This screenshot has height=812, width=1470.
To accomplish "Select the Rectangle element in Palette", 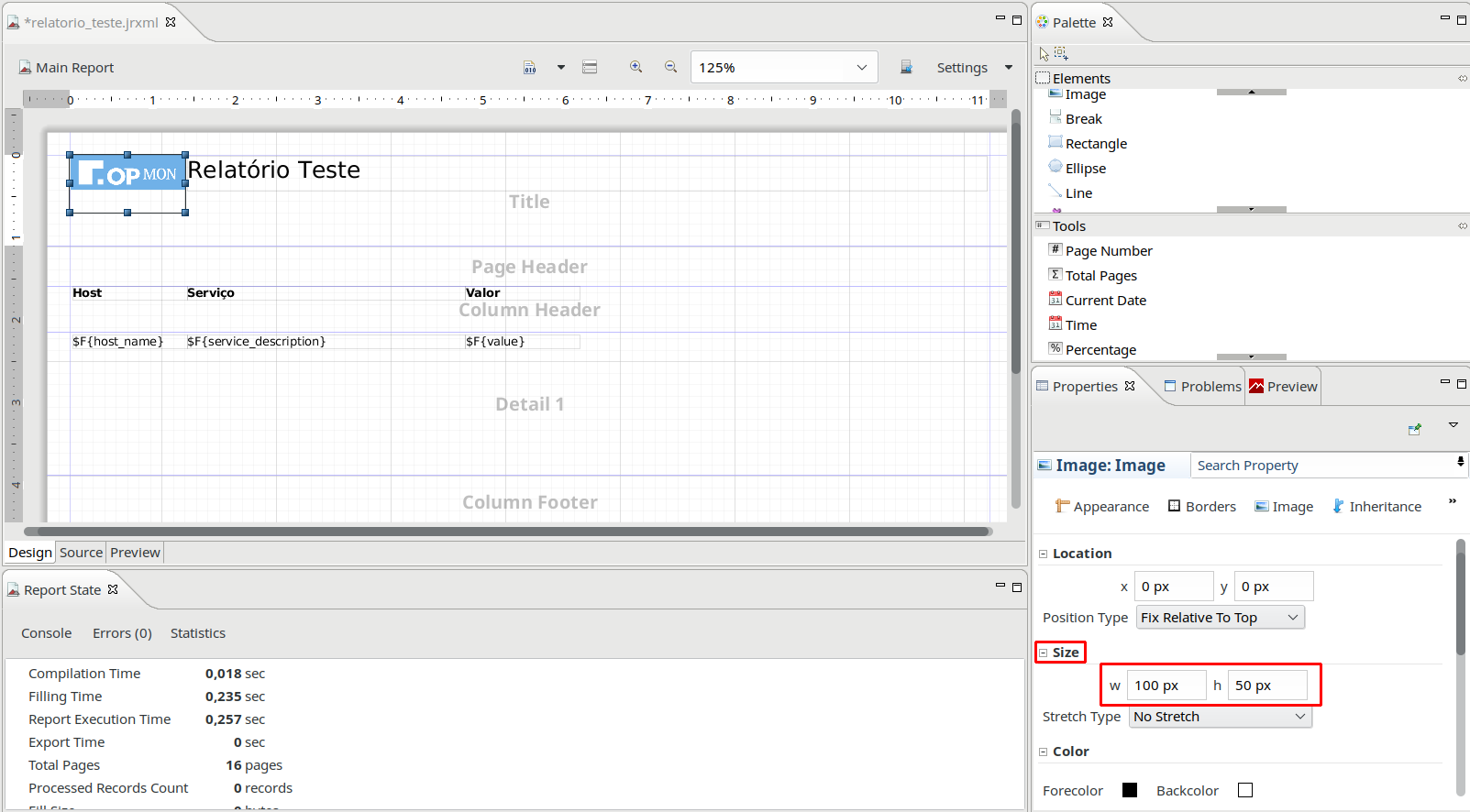I will (1096, 144).
